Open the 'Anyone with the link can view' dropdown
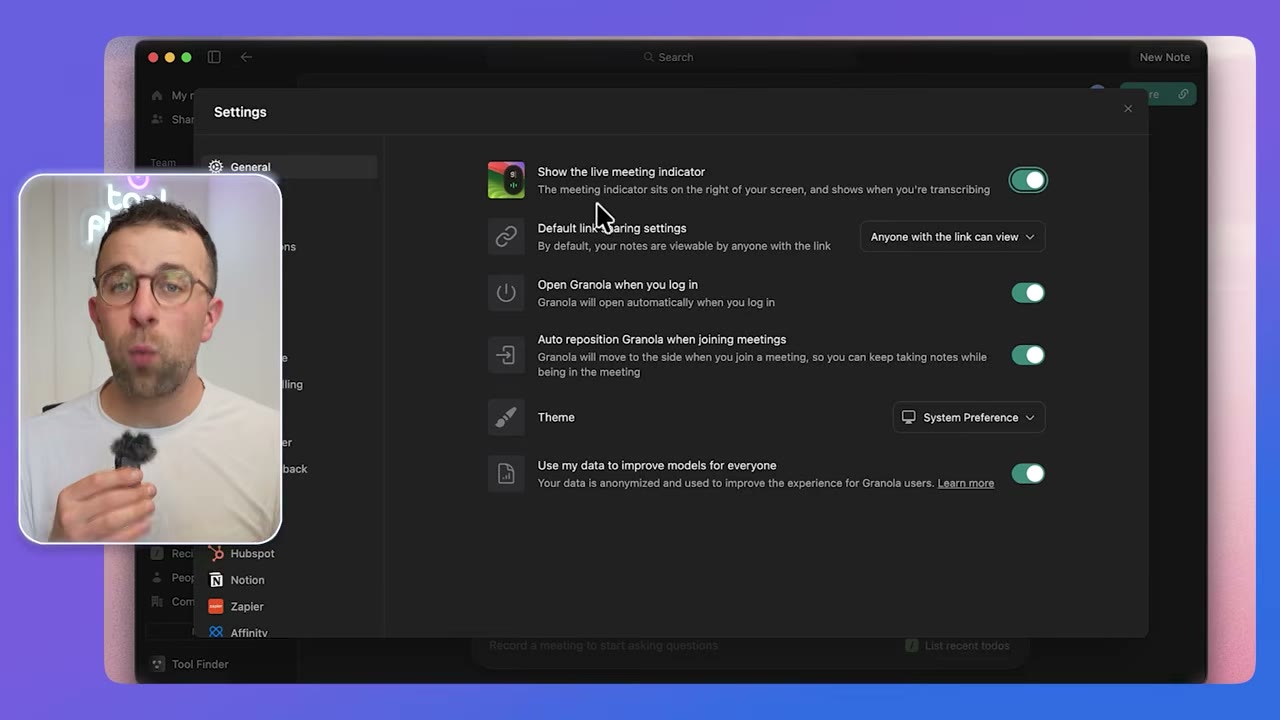Screen dimensions: 1280x720 point(953,237)
